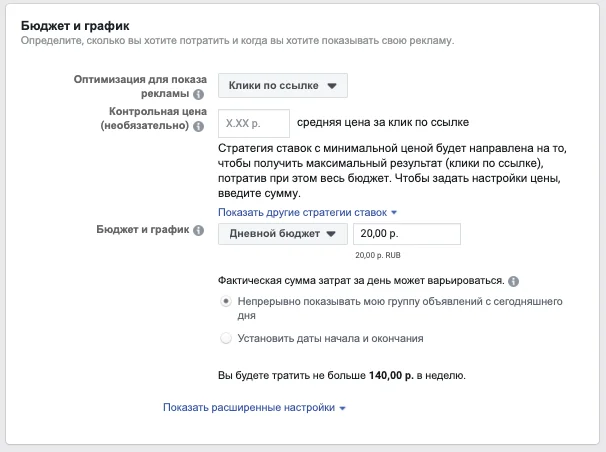
Task: Expand 'Показать расширенные настройки'
Action: (255, 408)
